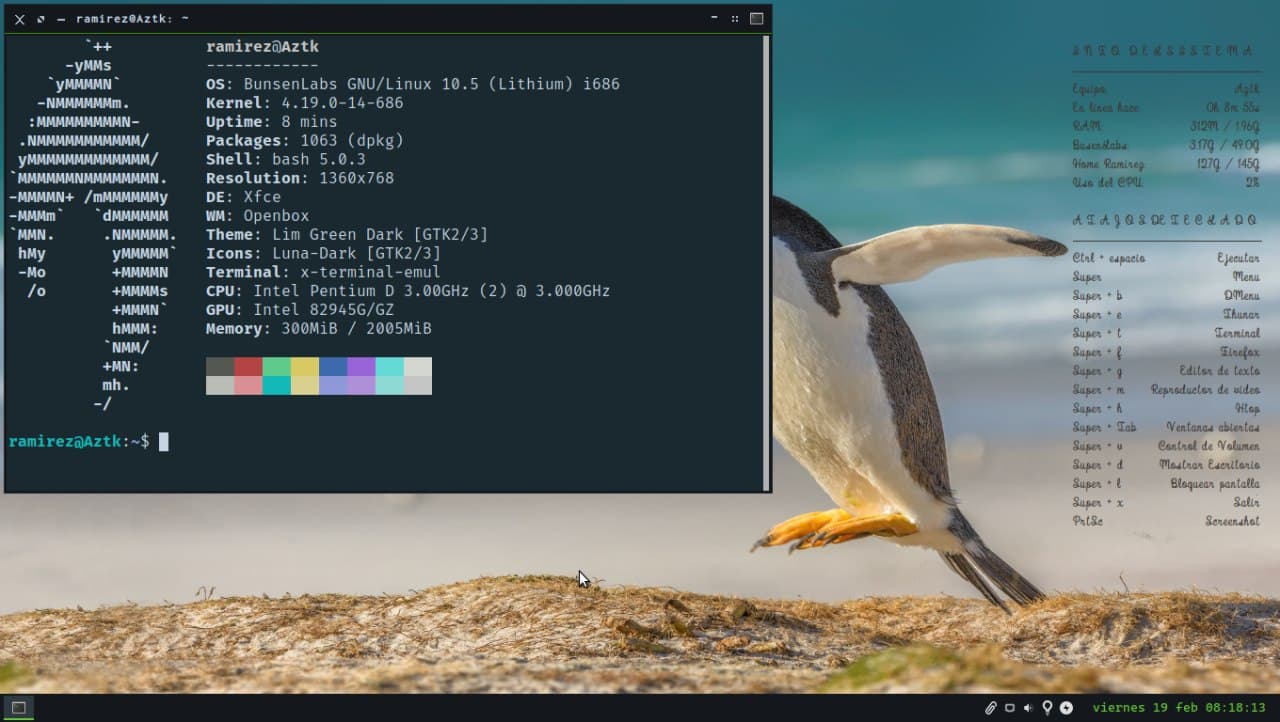Click the OS BunsenLabs line in terminal output
Viewport: 1280px width, 722px height.
coord(412,84)
